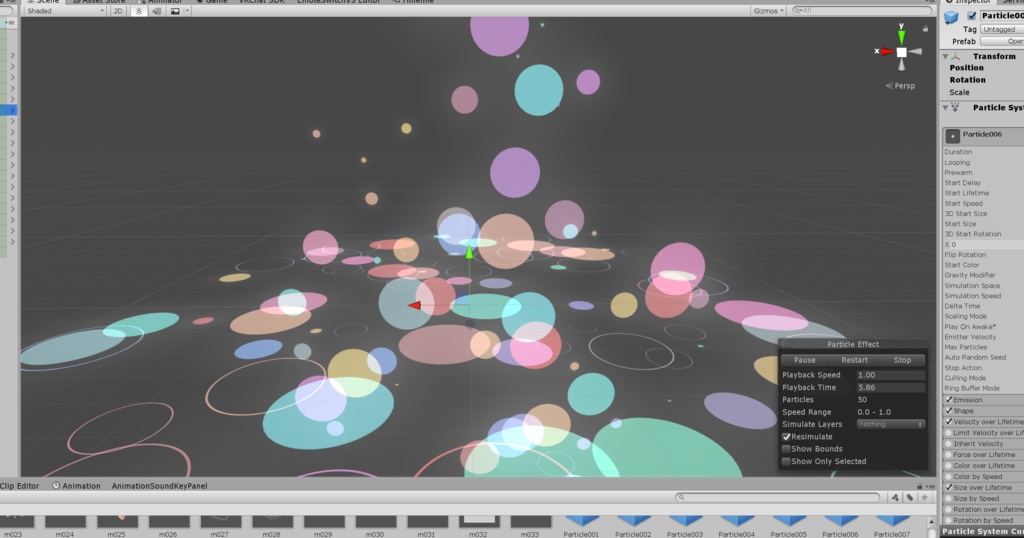Enable Color by Speed module

(x=949, y=477)
